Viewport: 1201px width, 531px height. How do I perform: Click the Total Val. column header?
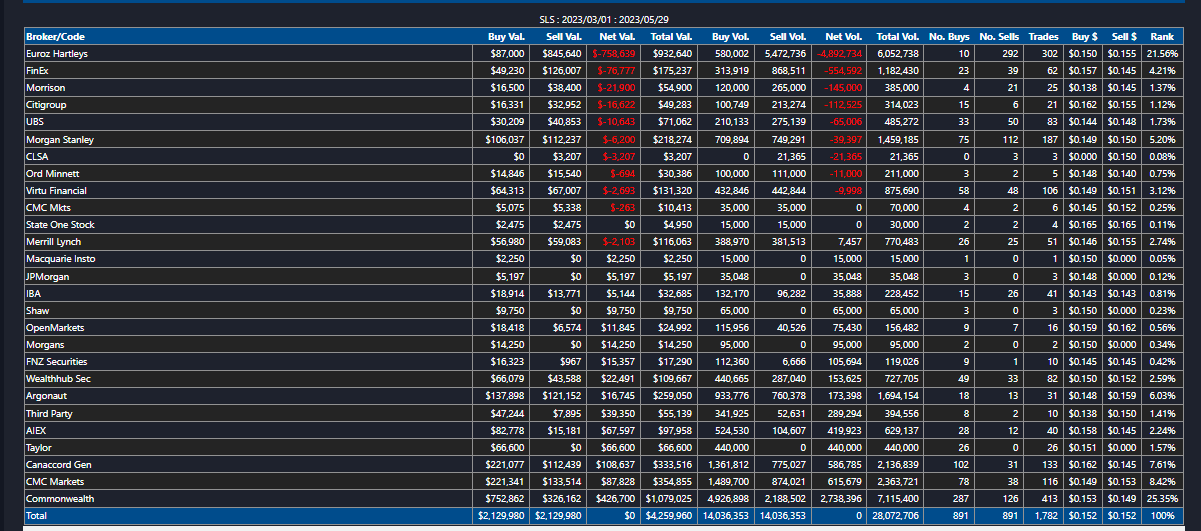(669, 36)
